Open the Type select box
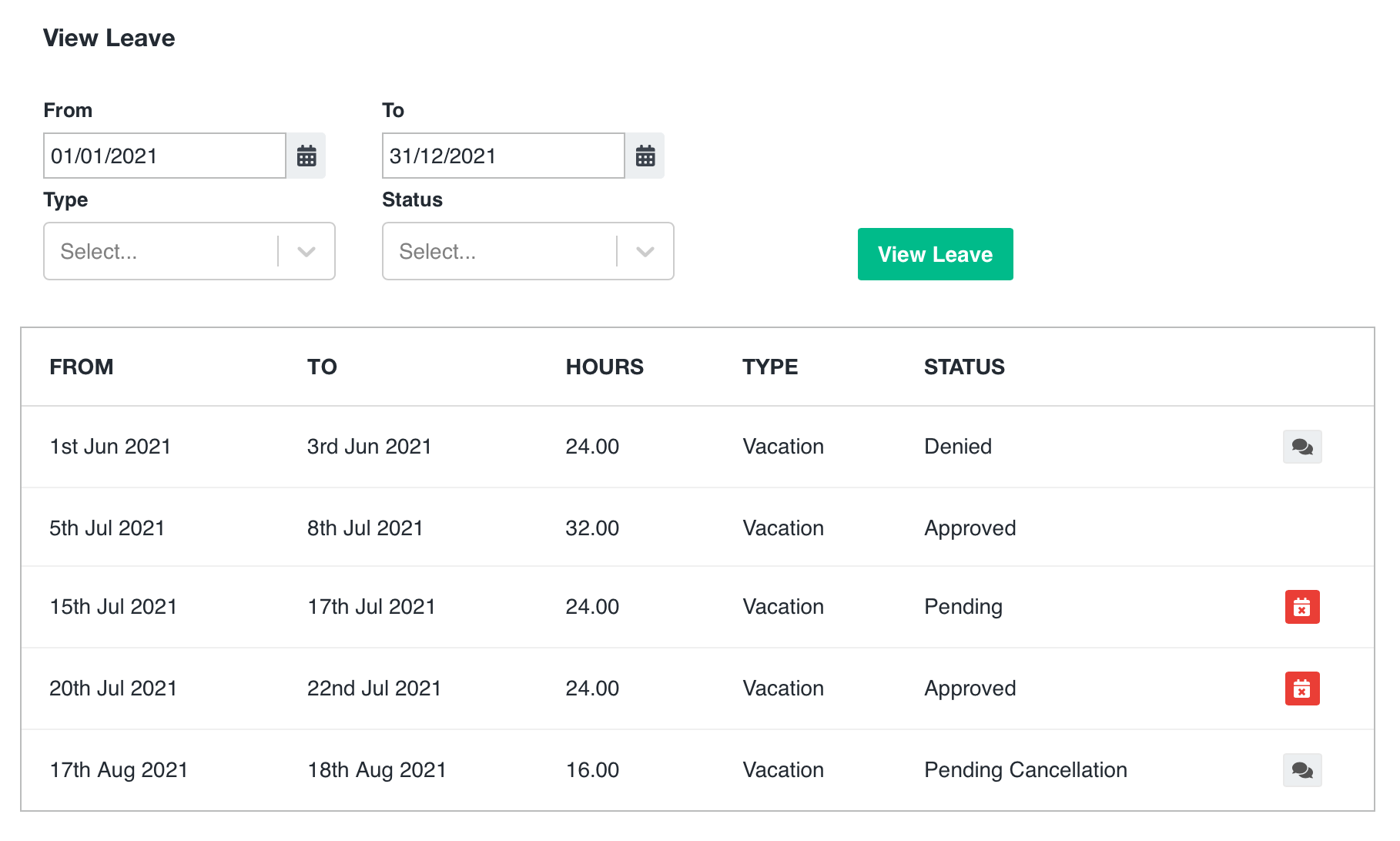This screenshot has width=1400, height=841. pos(162,251)
